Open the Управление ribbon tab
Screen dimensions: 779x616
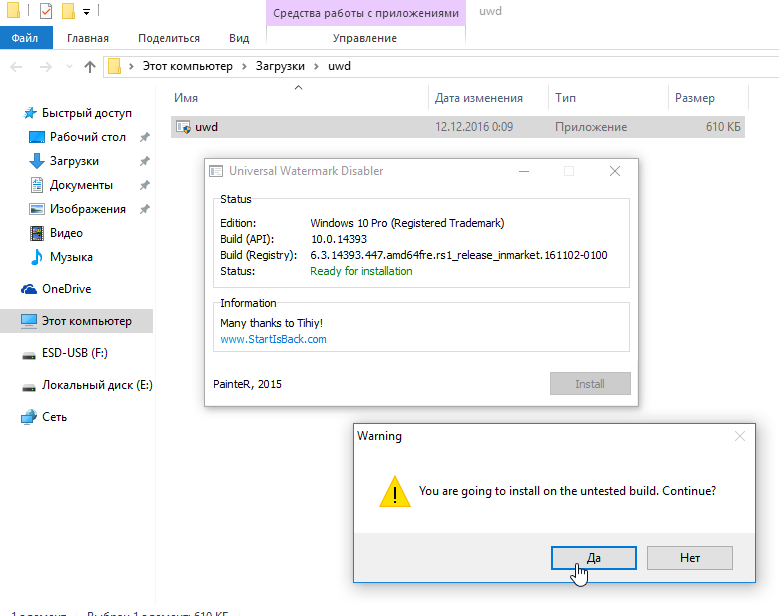[x=365, y=38]
